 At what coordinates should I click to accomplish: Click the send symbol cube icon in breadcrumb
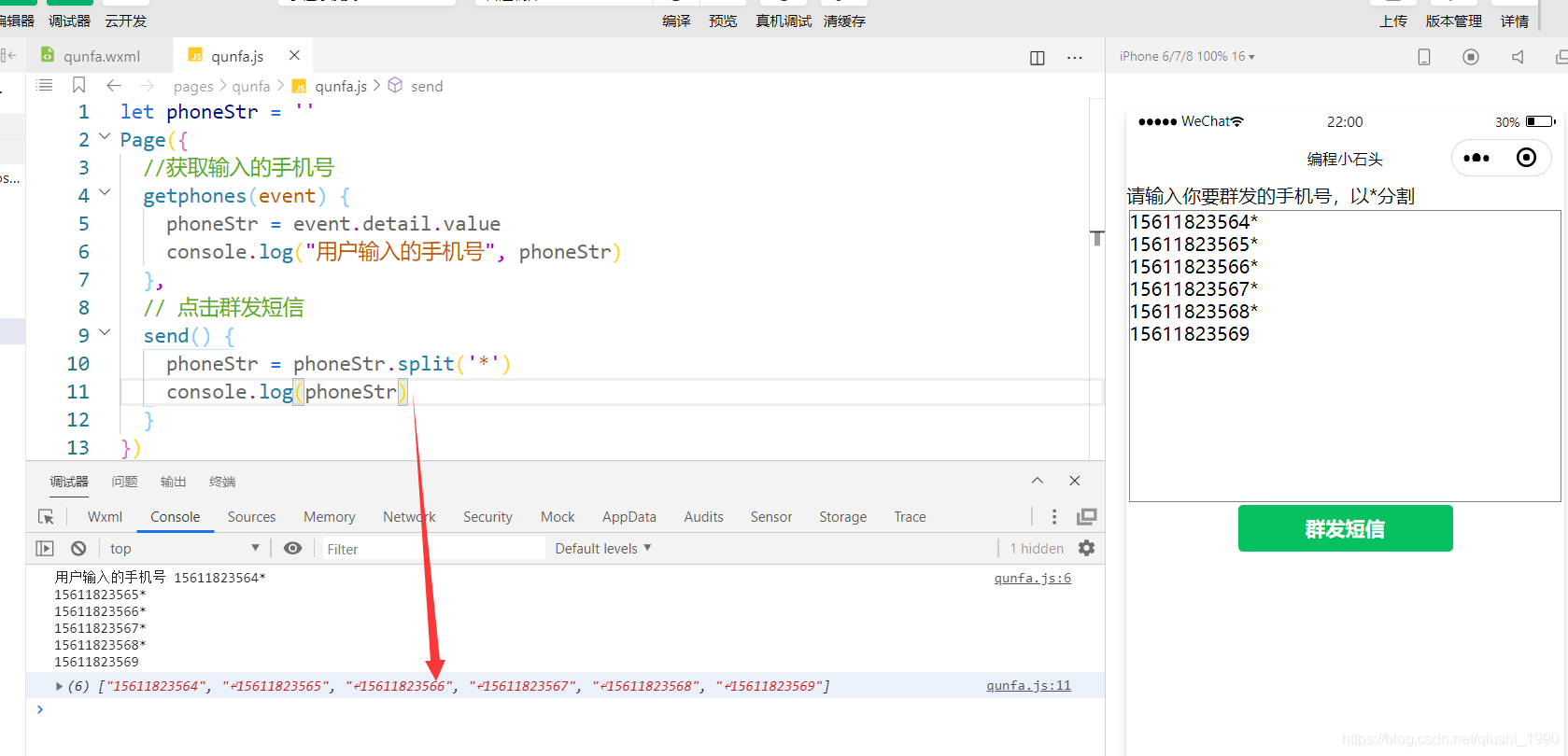pos(395,85)
